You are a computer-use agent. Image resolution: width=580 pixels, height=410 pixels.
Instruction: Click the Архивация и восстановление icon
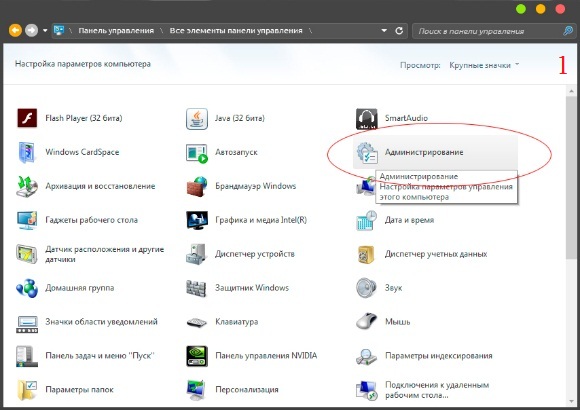click(x=27, y=186)
